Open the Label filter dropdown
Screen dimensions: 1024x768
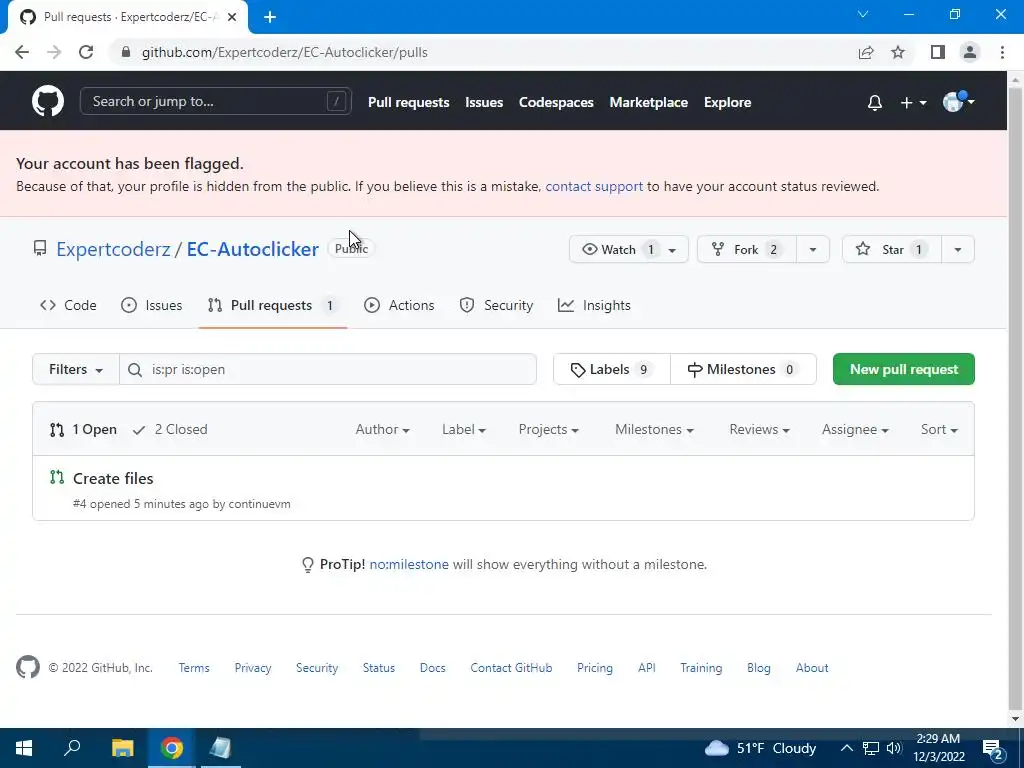coord(464,429)
